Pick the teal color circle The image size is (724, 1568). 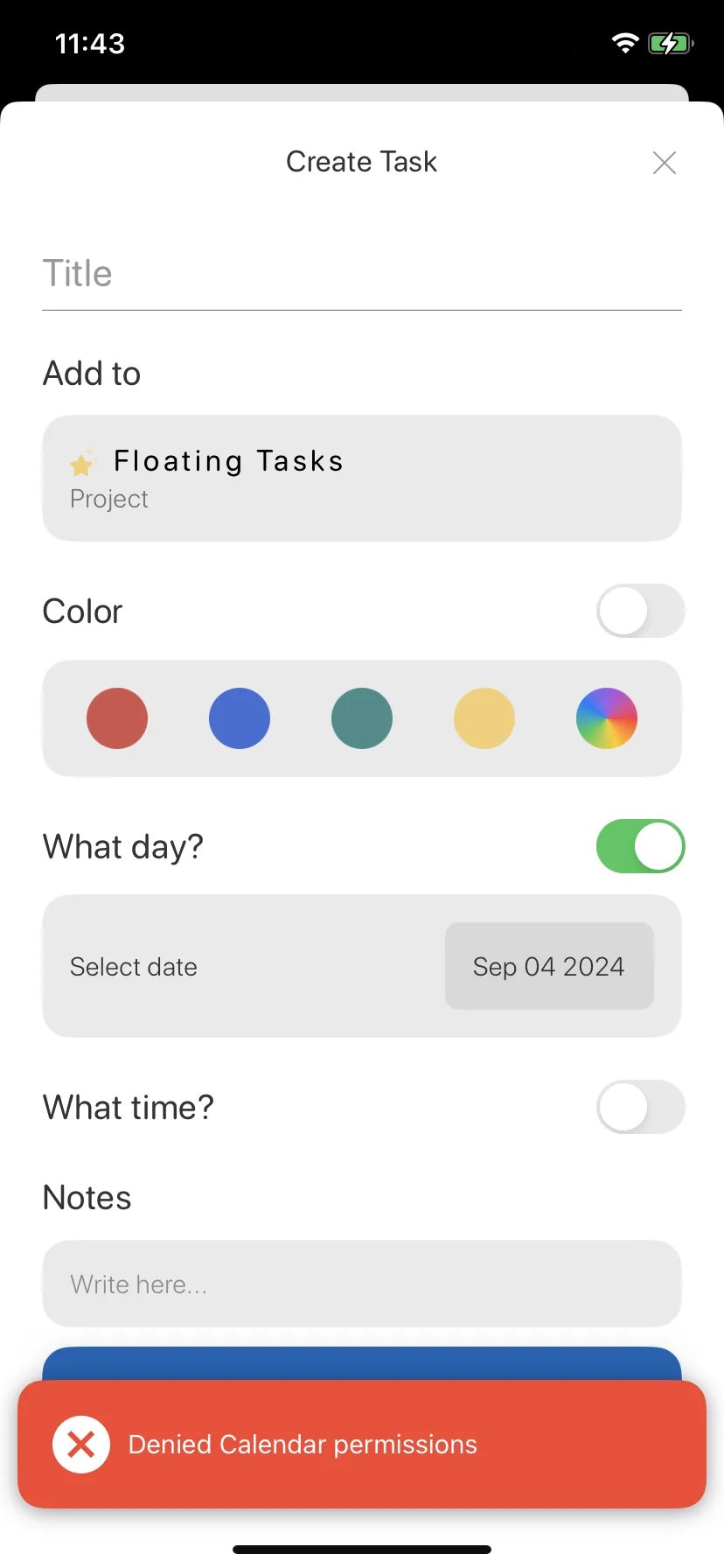pyautogui.click(x=362, y=718)
